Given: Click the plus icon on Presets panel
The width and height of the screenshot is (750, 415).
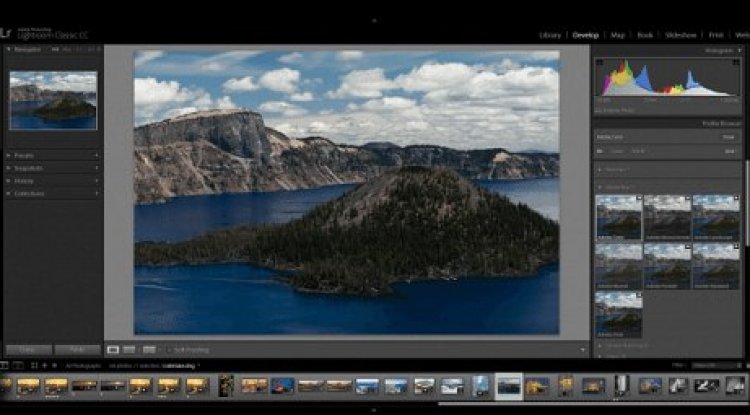Looking at the screenshot, I should [97, 155].
